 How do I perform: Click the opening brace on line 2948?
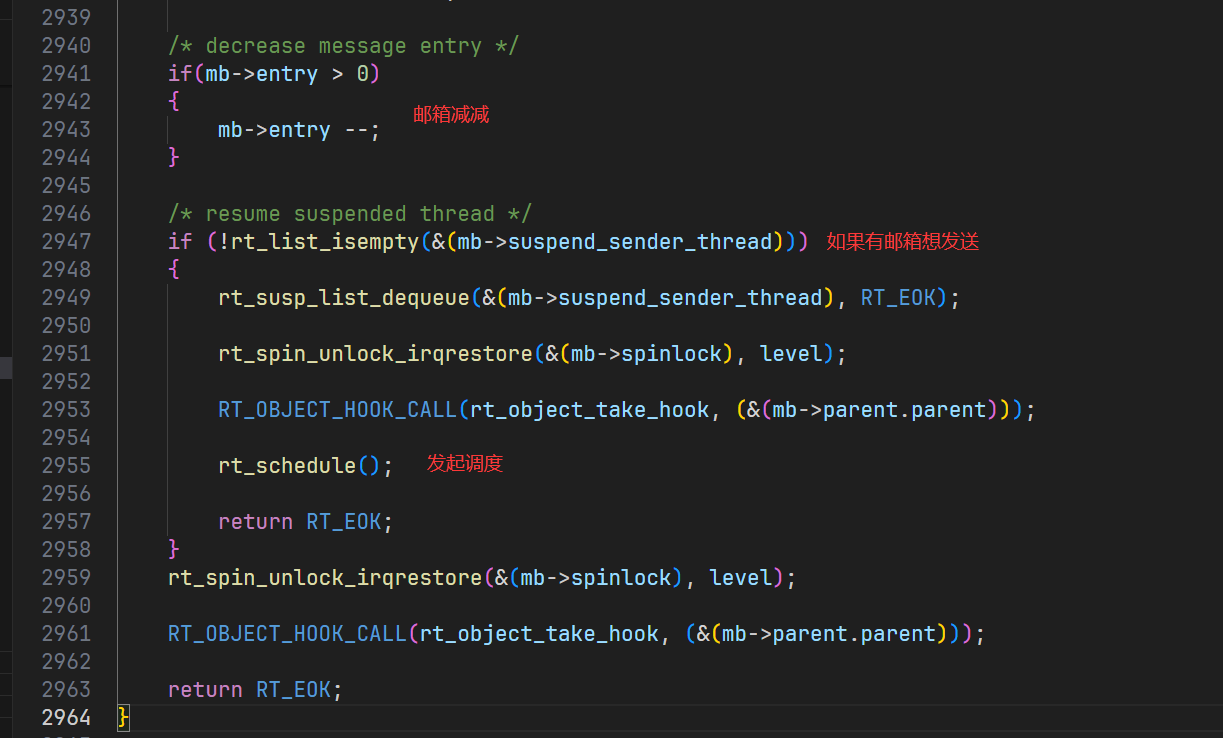174,270
